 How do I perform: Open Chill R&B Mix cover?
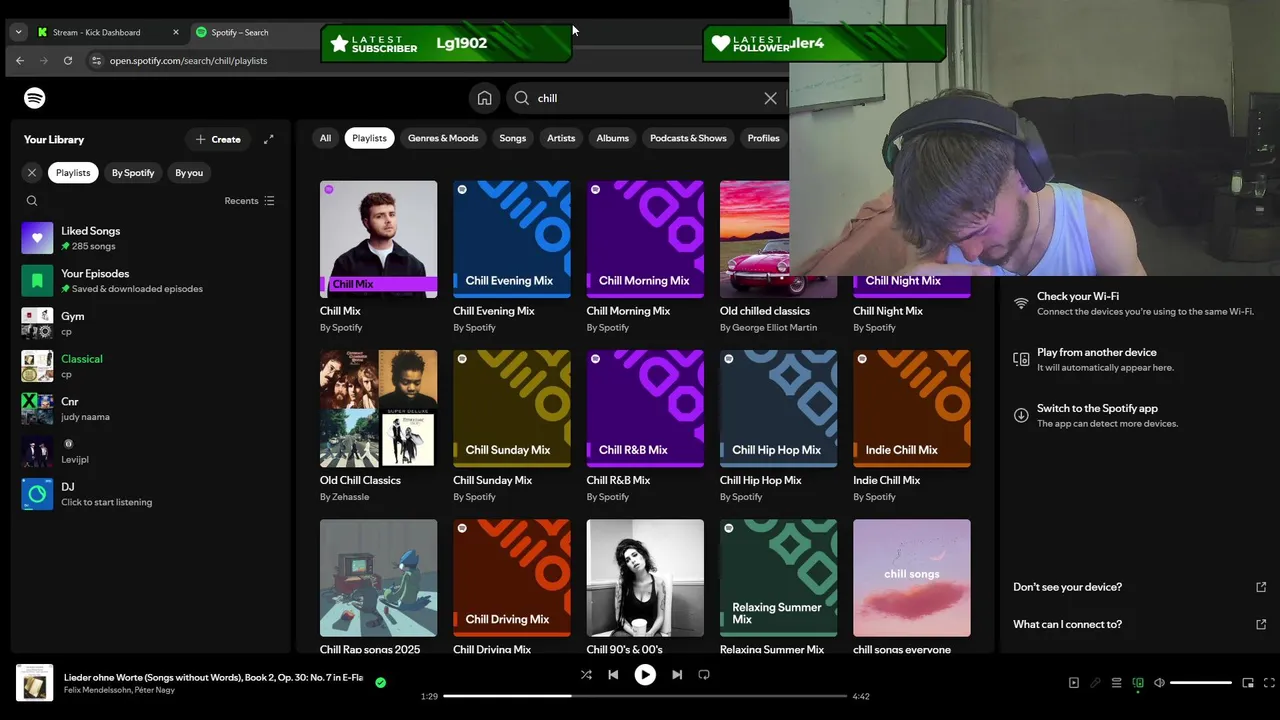[645, 408]
